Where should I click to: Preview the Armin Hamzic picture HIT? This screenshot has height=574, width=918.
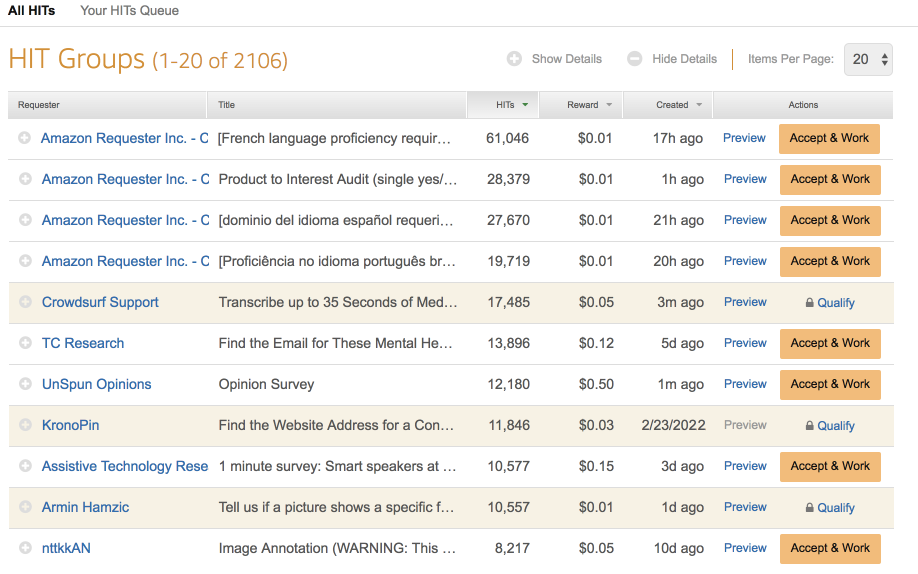point(745,507)
